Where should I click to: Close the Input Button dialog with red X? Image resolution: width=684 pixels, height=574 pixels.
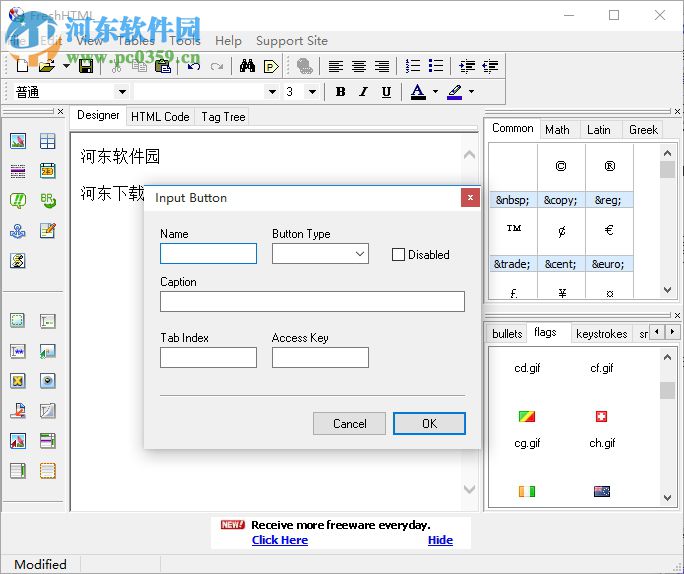pos(470,198)
